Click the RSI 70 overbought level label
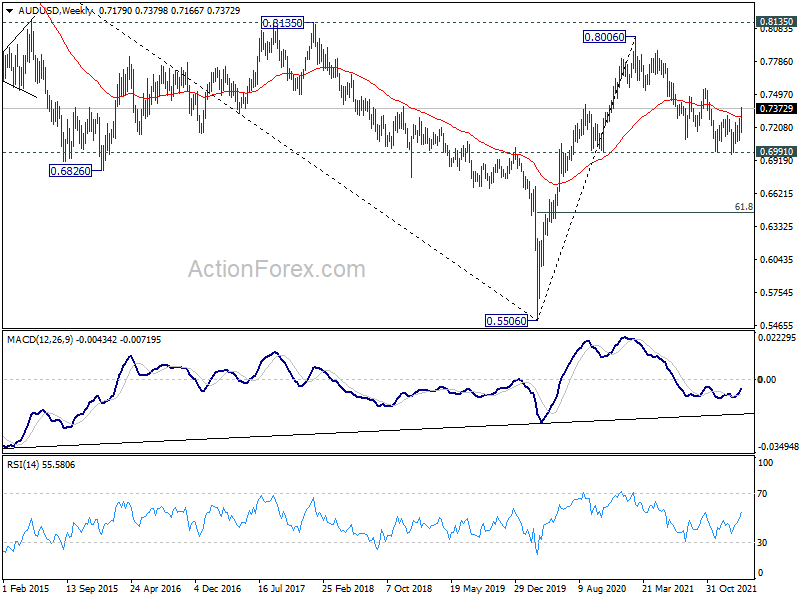Screen dimensions: 800x600 click(762, 494)
